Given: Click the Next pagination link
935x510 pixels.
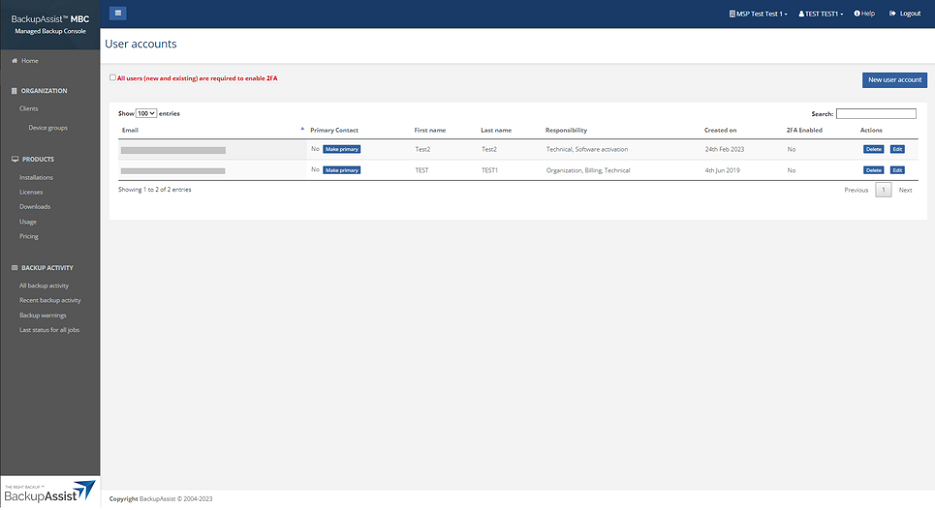Looking at the screenshot, I should (905, 190).
